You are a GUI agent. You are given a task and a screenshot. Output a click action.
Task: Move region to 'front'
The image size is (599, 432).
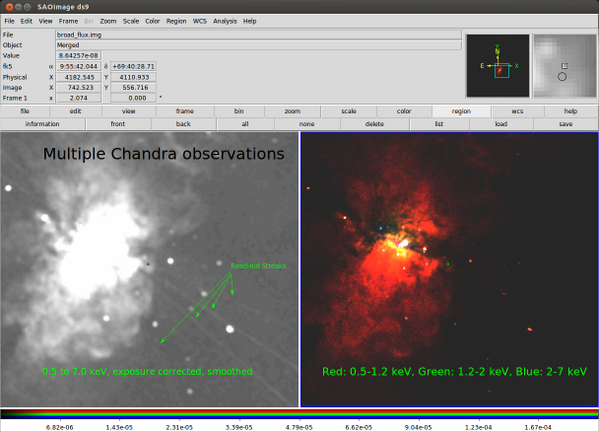[118, 124]
